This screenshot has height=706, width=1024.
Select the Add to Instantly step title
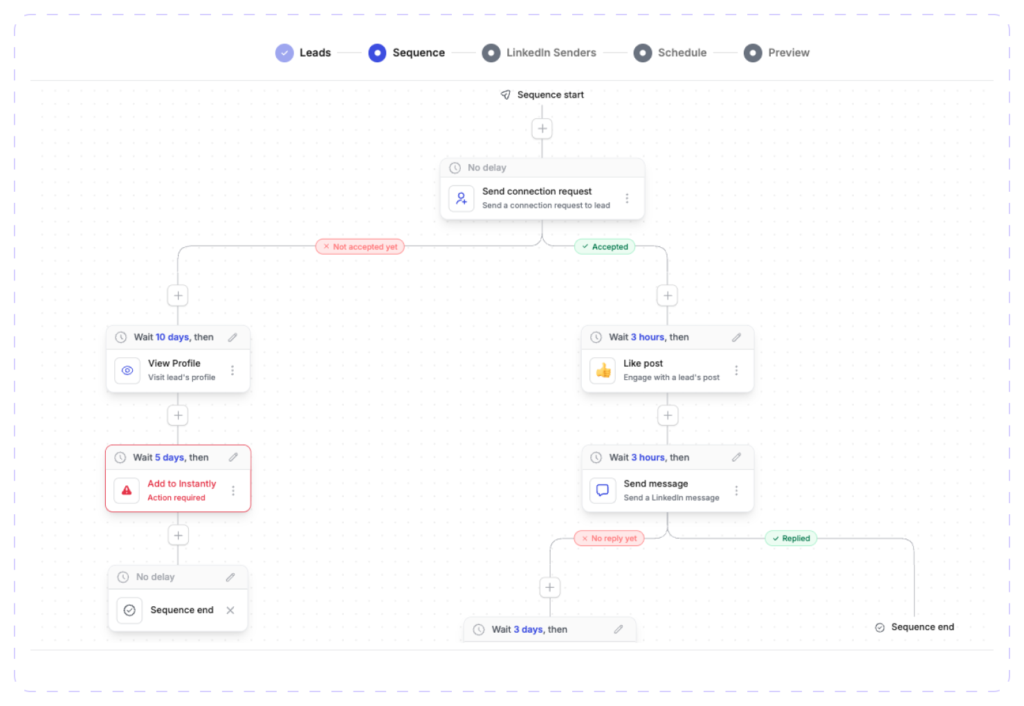click(x=182, y=483)
